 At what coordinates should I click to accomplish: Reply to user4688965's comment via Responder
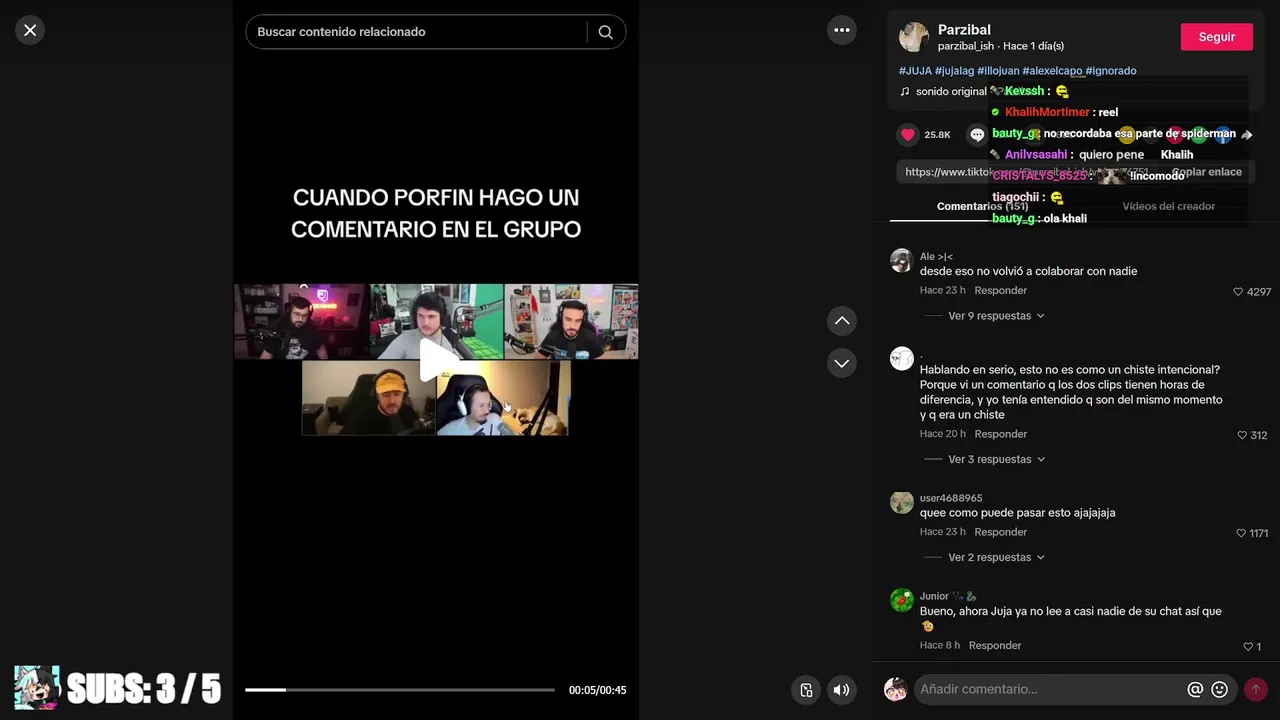click(x=1000, y=532)
